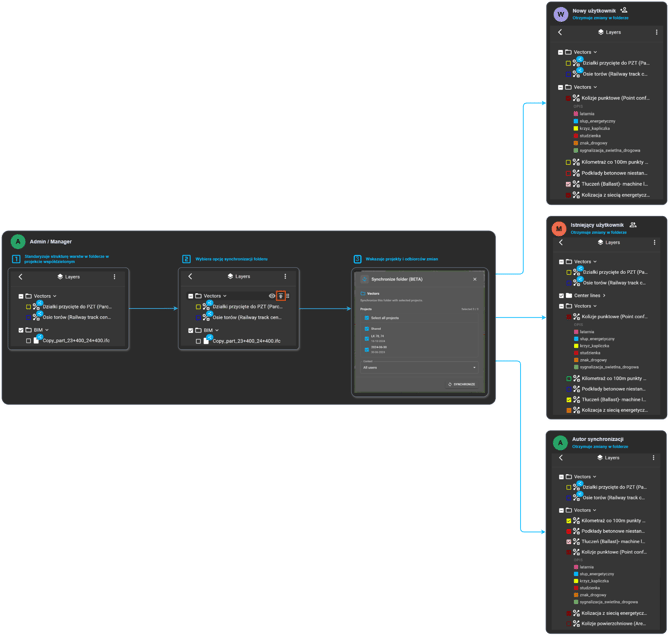
Task: Click share badge on Działki layer in step 1
Action: pyautogui.click(x=39, y=303)
